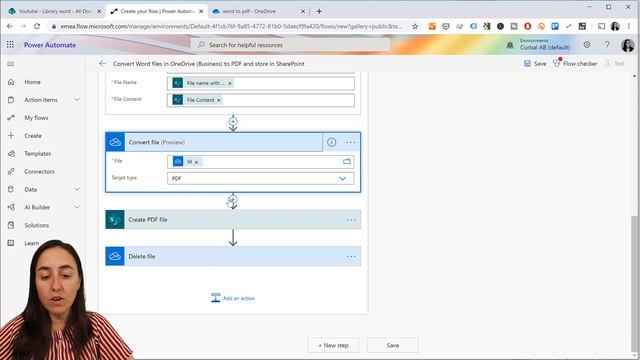Click the bottom Save button
Screen dimensions: 640x360
pos(393,345)
